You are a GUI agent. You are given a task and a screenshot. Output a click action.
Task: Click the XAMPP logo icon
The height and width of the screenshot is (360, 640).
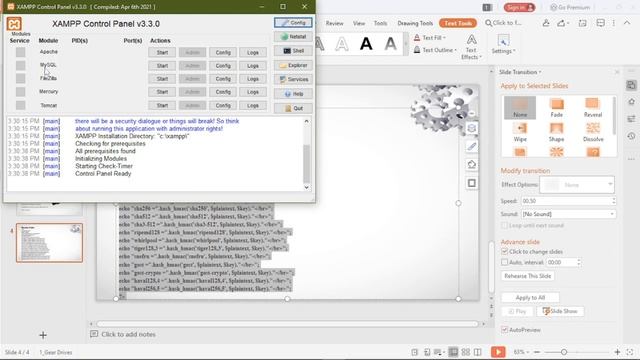(14, 24)
